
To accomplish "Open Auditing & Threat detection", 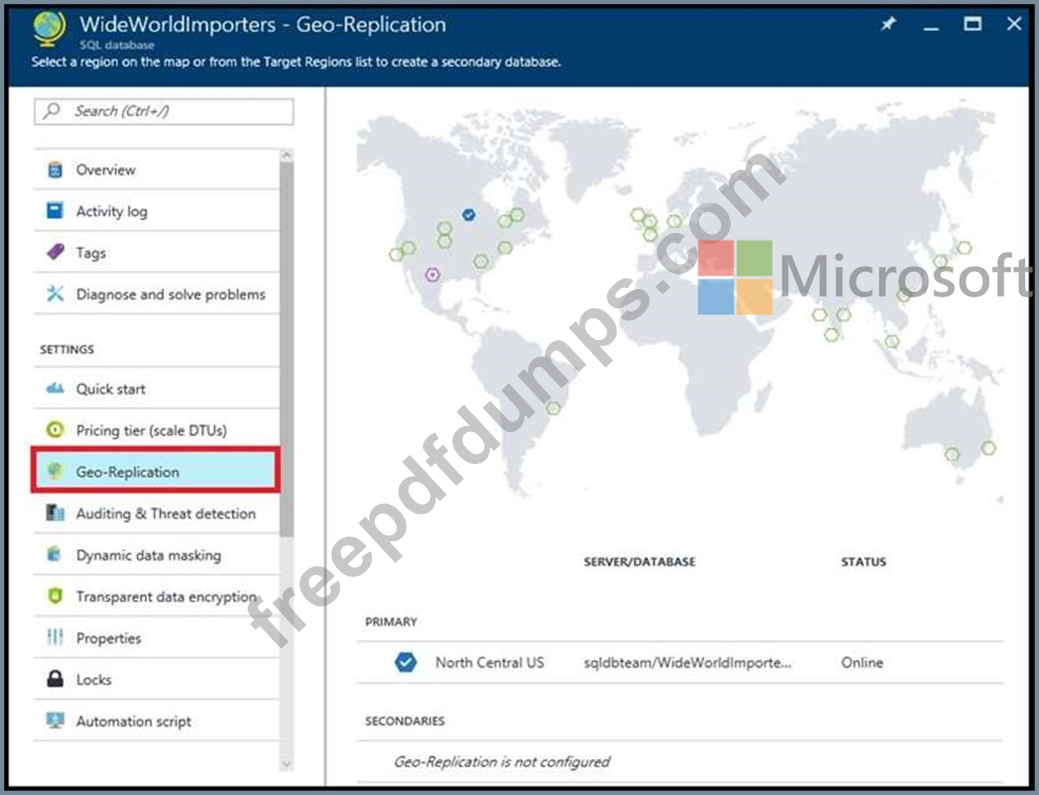I will pyautogui.click(x=156, y=513).
